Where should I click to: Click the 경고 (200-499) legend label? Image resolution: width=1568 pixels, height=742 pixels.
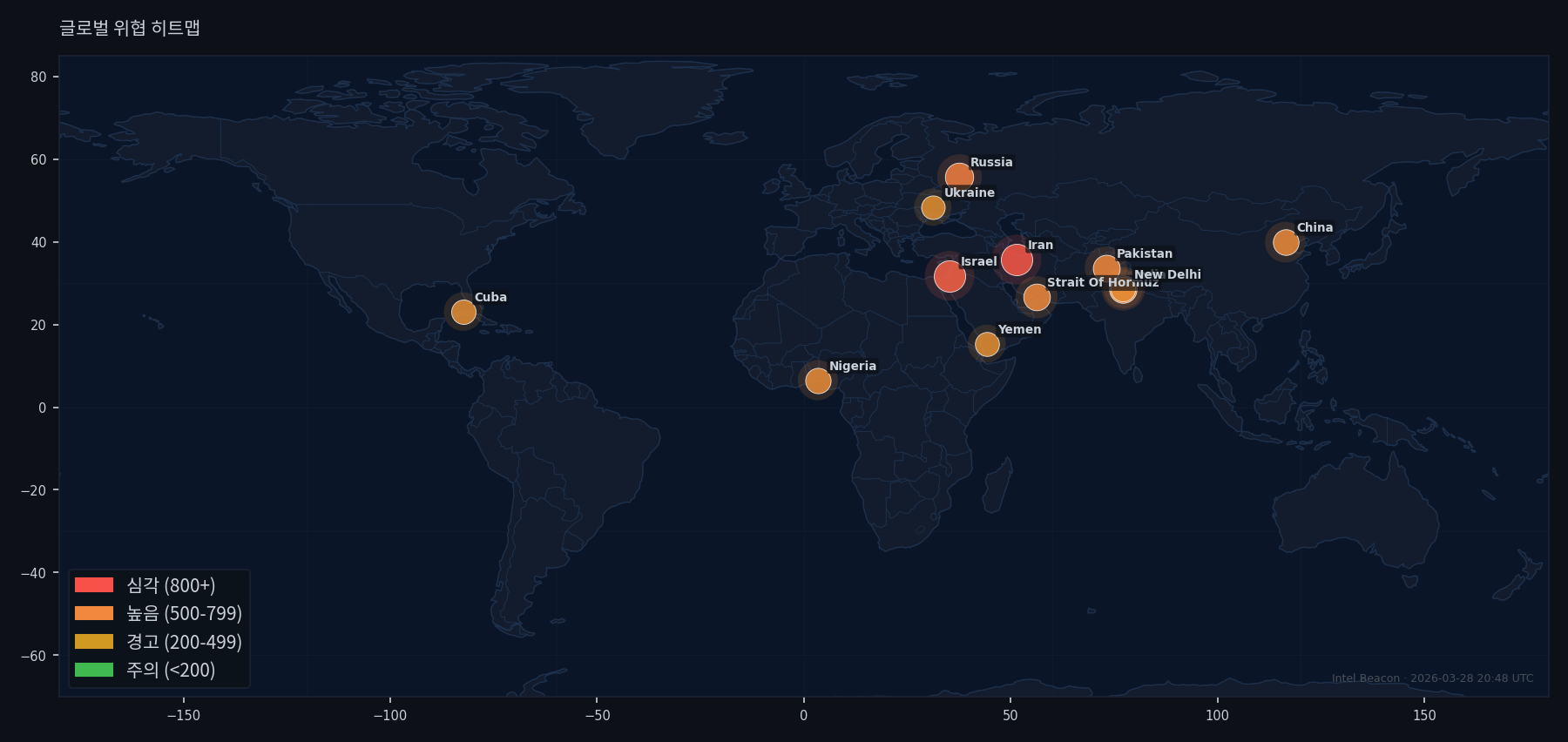click(x=184, y=642)
